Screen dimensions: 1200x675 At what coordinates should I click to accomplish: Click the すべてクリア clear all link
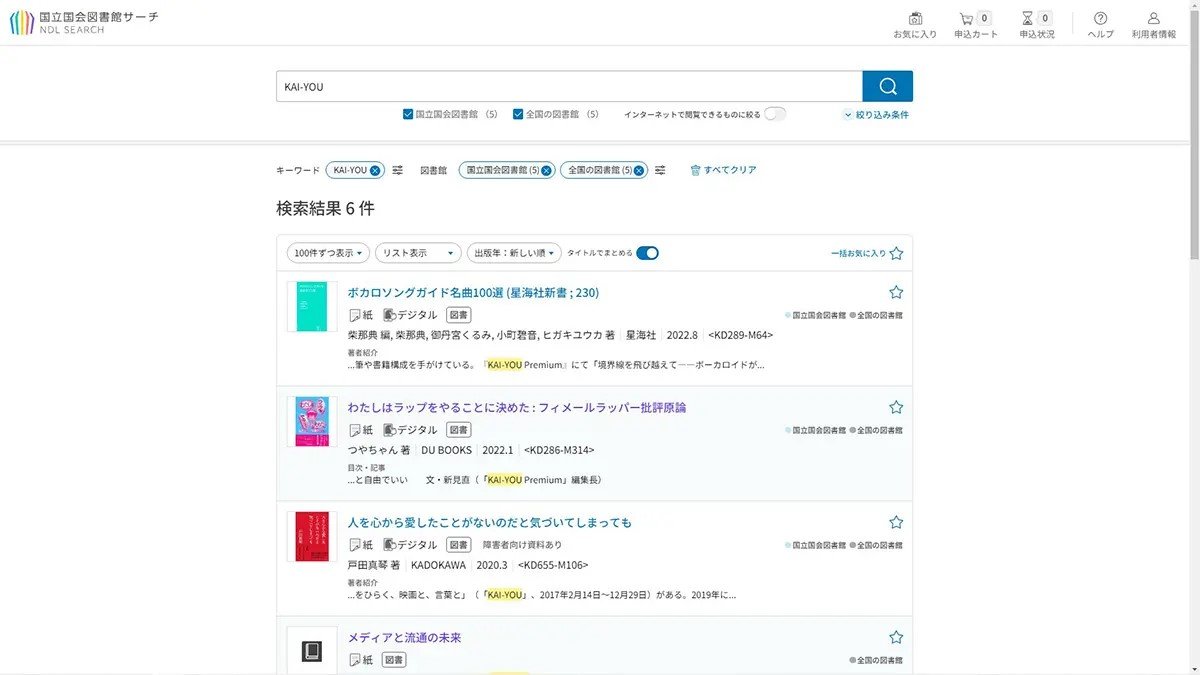(723, 170)
